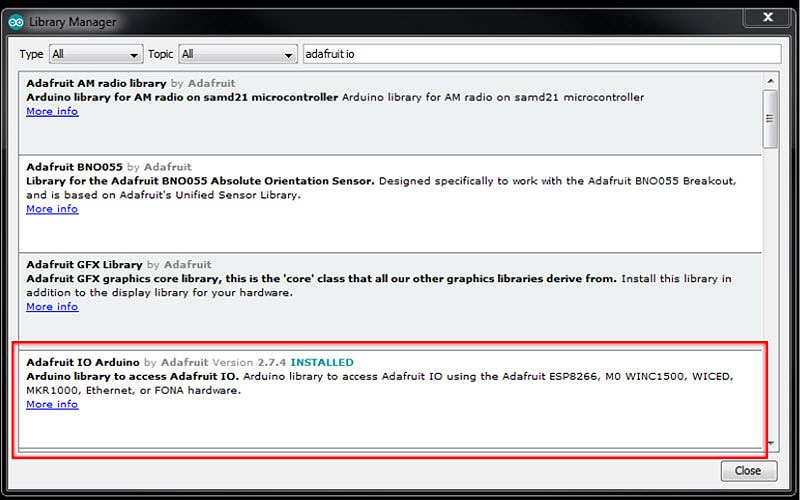Click the scrollbar up arrow
The width and height of the screenshot is (800, 500).
click(x=770, y=79)
